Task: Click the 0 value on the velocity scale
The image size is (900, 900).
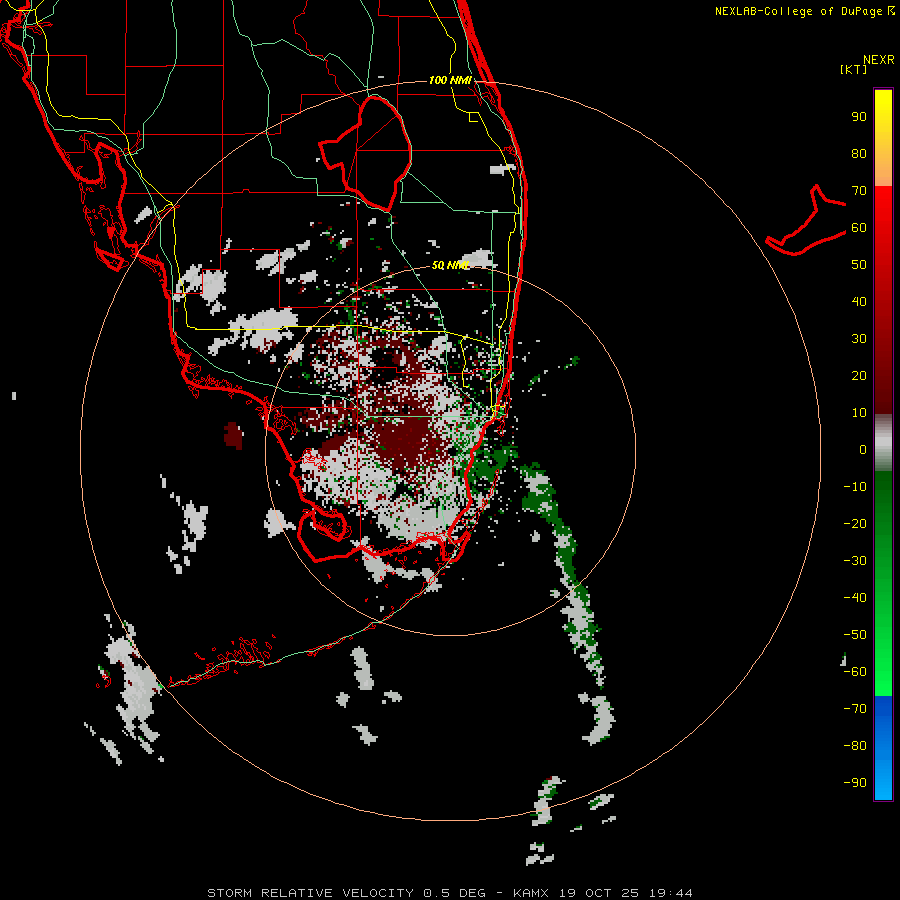Action: pyautogui.click(x=863, y=450)
